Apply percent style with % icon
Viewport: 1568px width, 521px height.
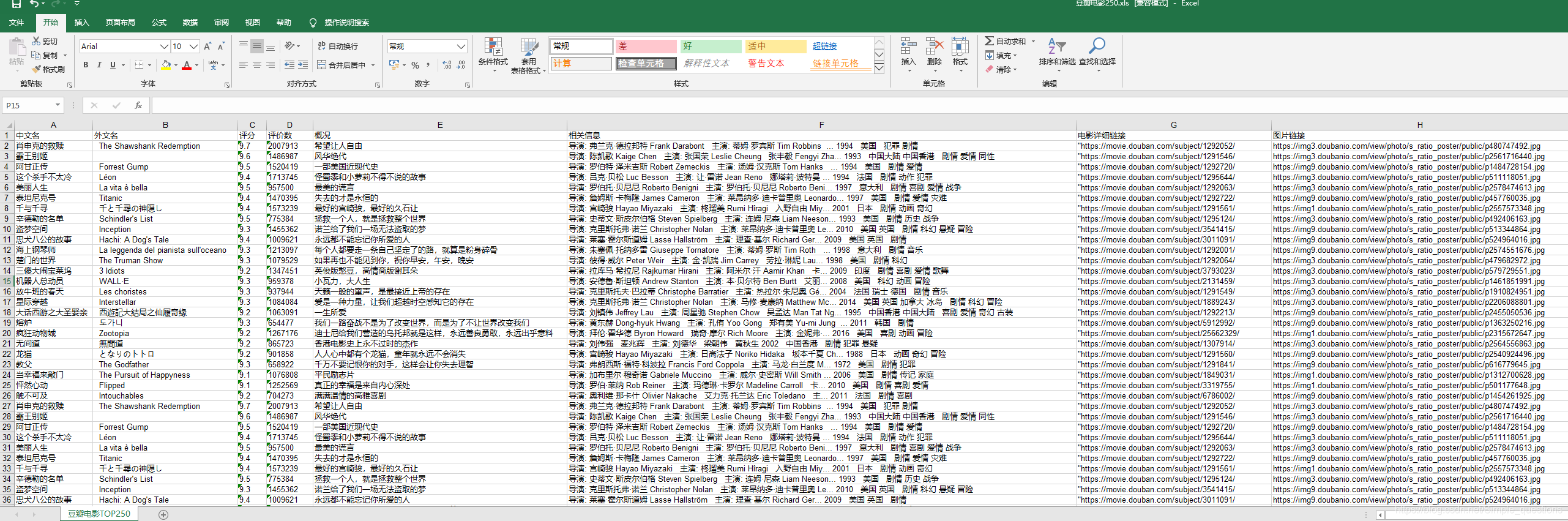coord(416,65)
